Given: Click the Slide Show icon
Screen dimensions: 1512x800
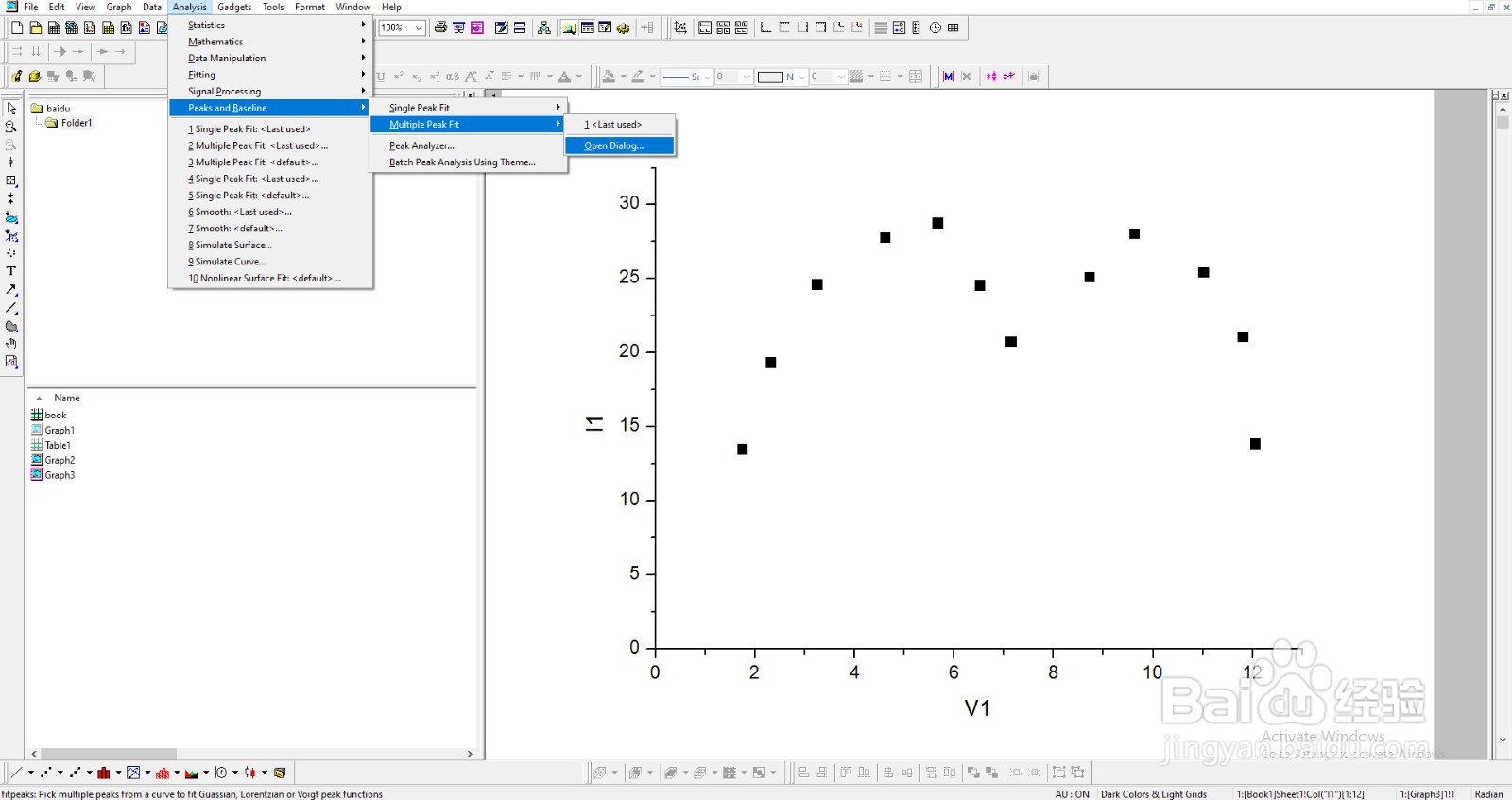Looking at the screenshot, I should 458,27.
